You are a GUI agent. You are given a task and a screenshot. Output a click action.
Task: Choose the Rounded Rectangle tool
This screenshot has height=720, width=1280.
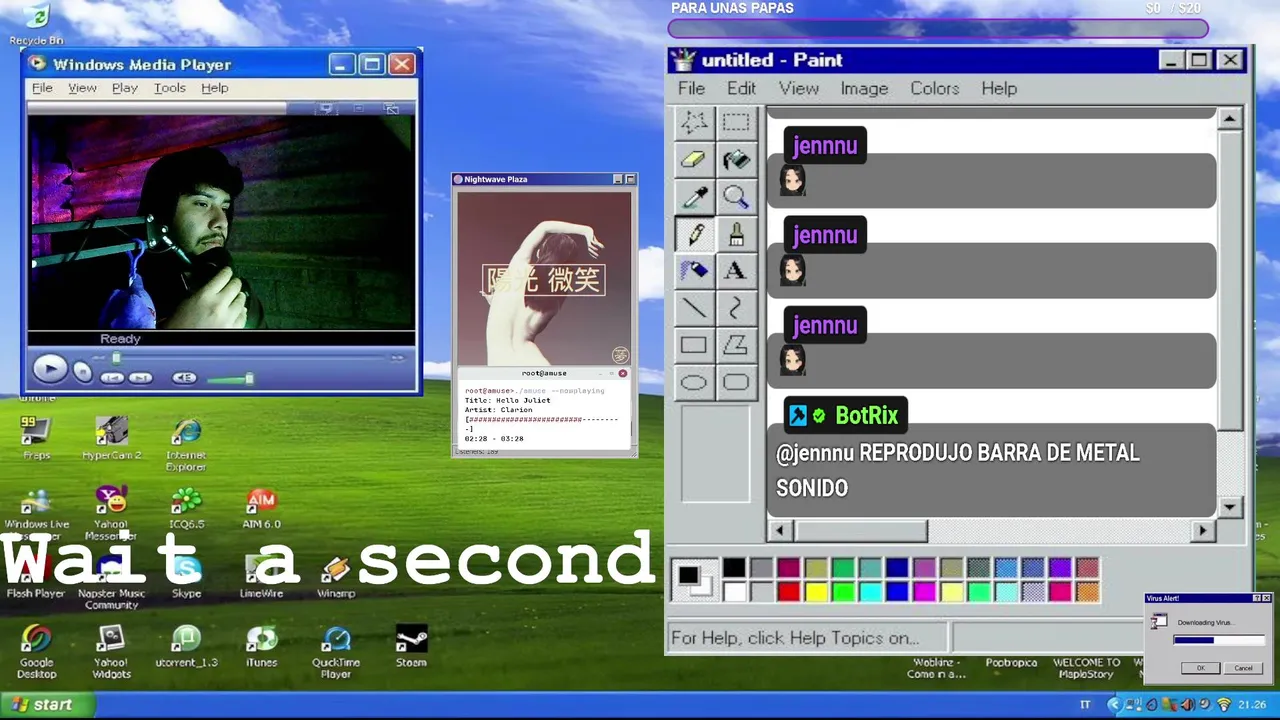[736, 382]
